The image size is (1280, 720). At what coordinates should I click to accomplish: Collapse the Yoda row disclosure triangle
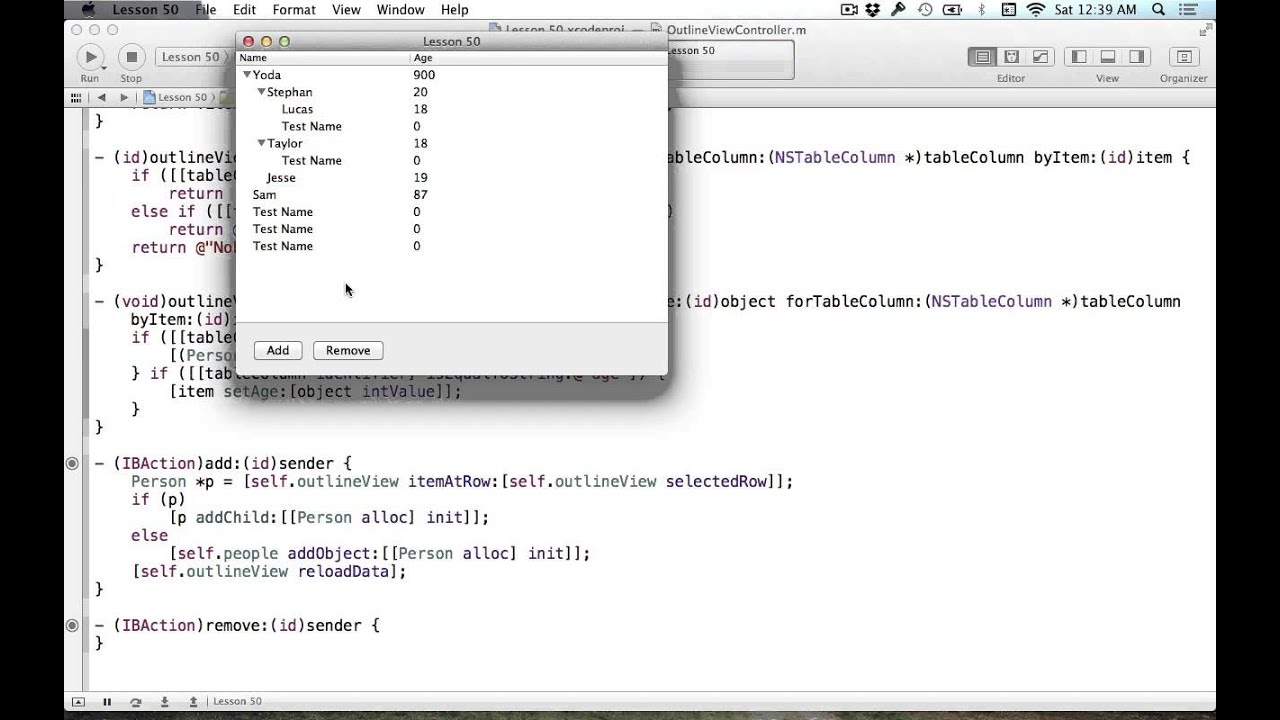point(247,75)
